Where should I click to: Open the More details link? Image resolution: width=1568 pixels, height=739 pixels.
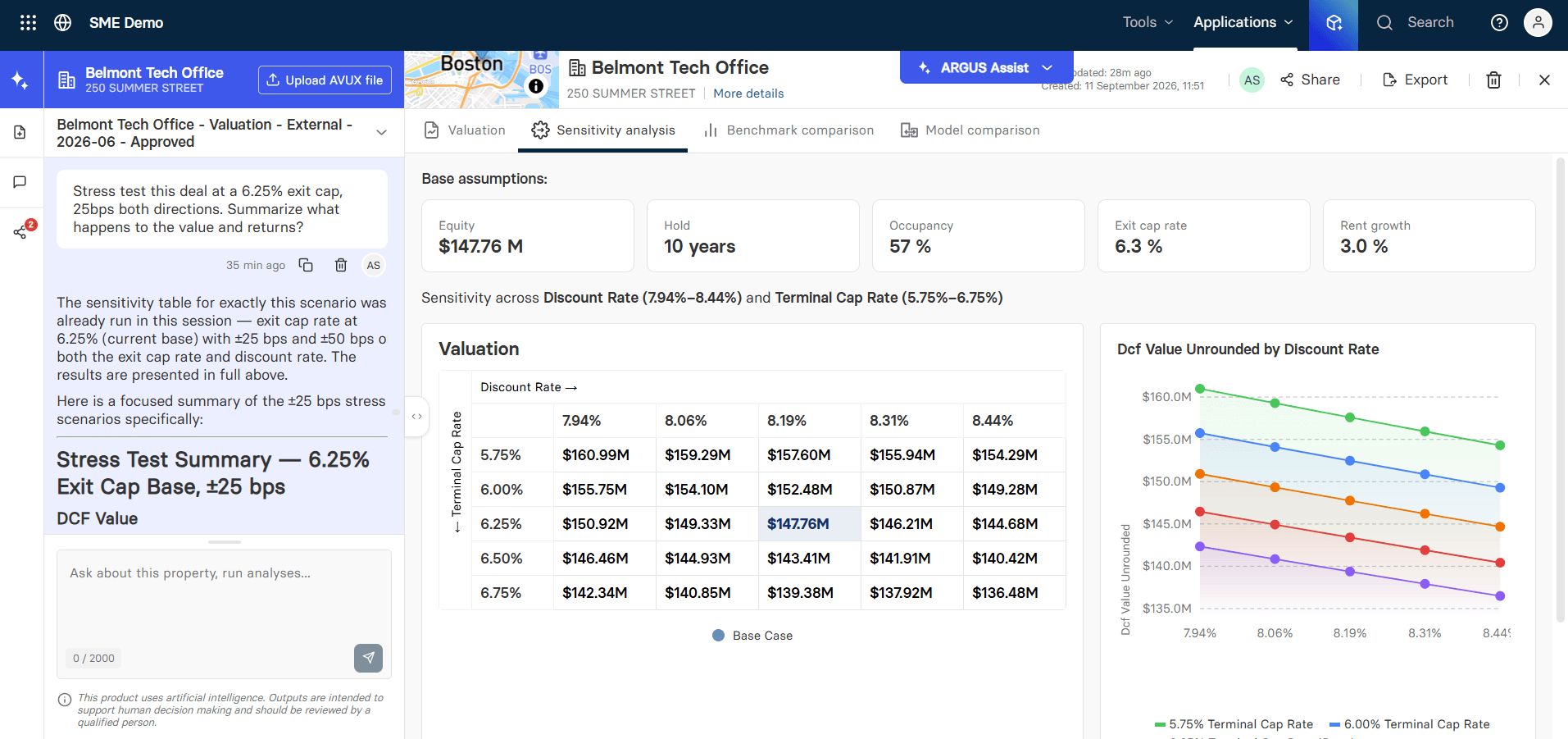click(748, 94)
